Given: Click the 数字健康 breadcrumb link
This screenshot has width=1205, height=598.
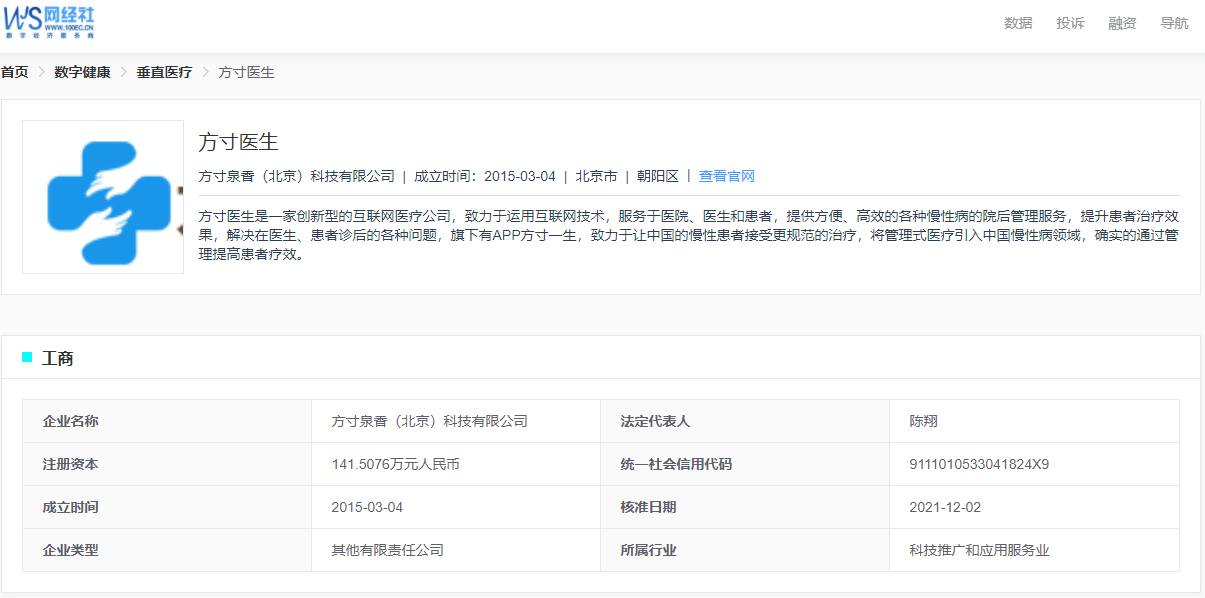Looking at the screenshot, I should point(82,72).
